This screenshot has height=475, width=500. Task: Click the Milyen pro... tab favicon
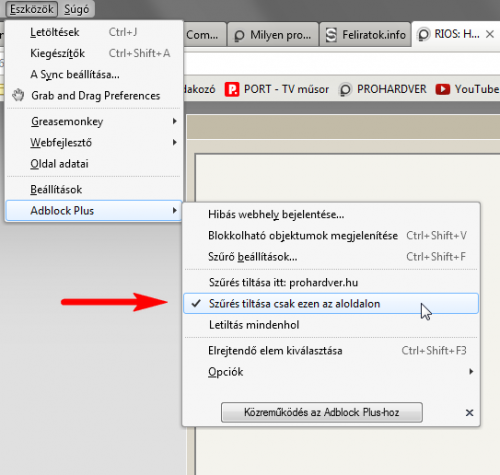[239, 35]
